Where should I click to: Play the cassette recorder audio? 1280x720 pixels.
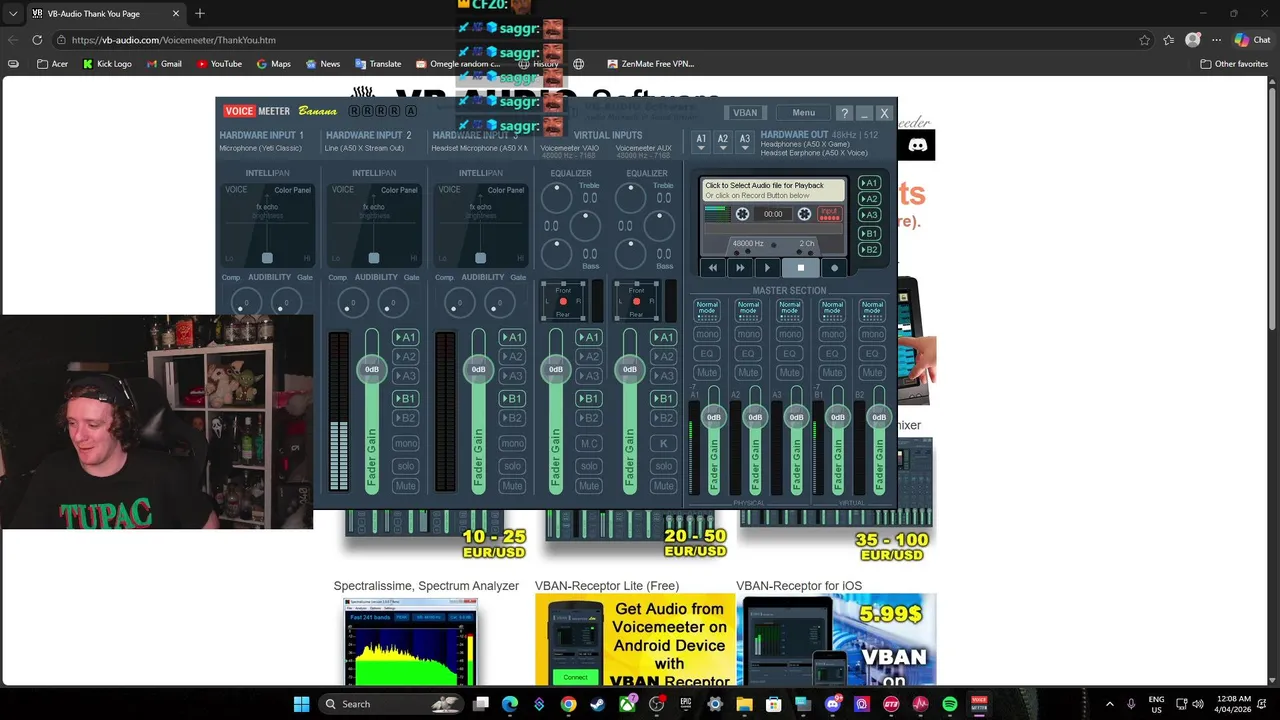(x=767, y=267)
